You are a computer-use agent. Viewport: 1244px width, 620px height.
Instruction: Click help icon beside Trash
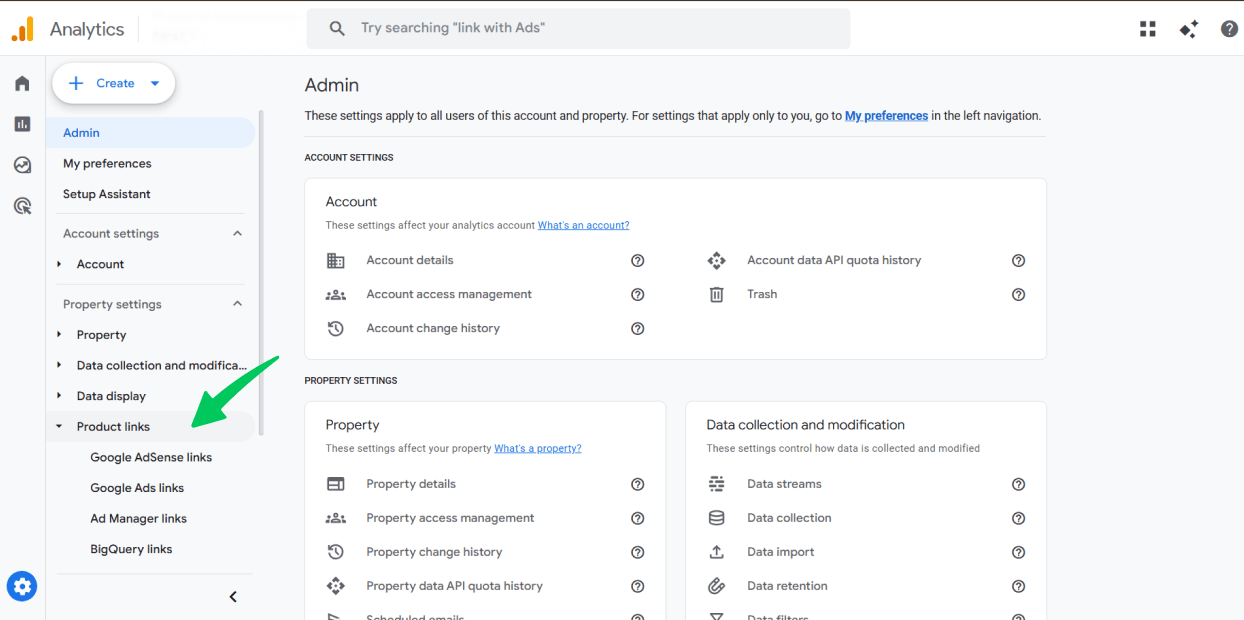1019,295
